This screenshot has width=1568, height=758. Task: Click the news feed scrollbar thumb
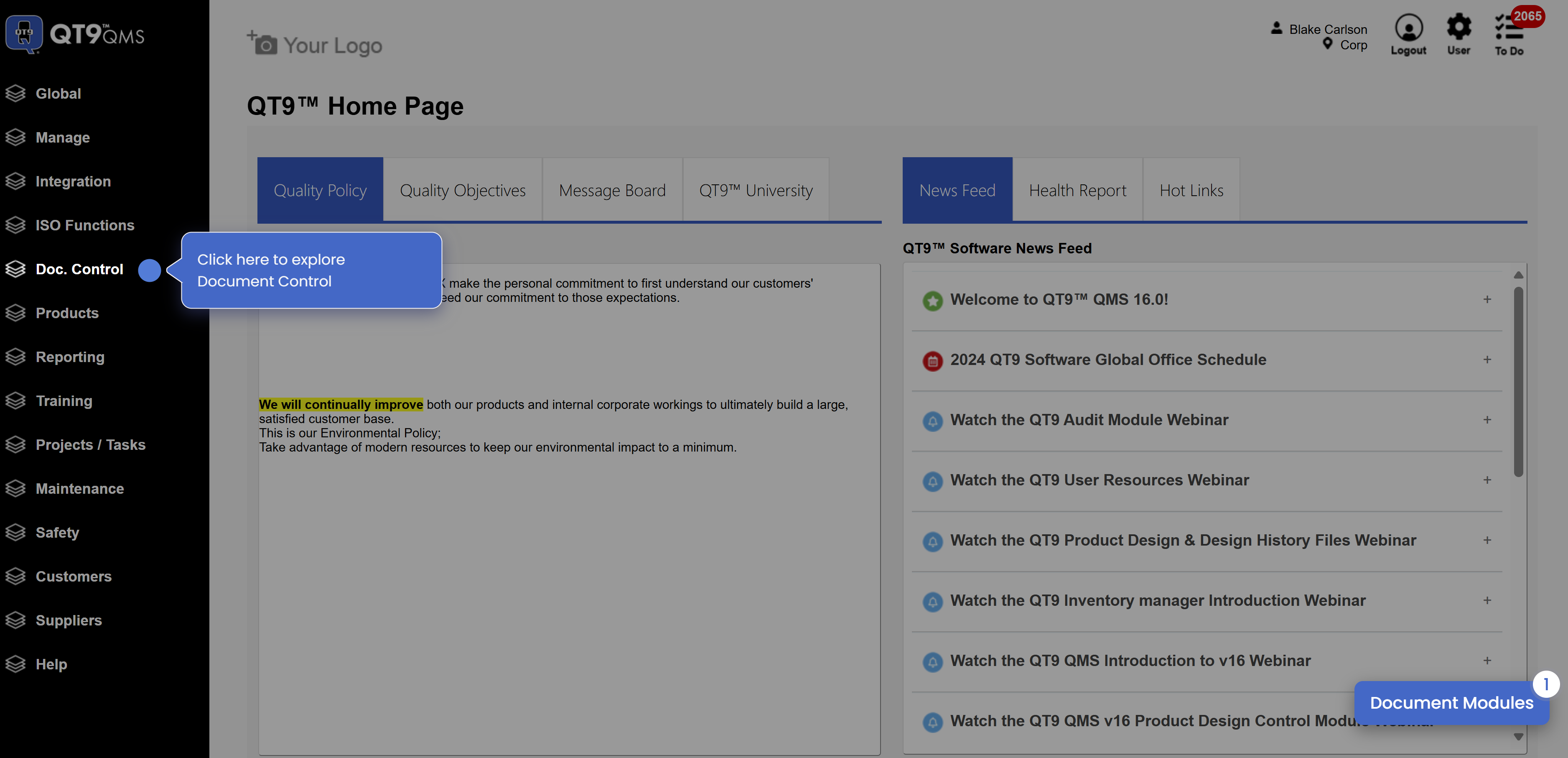tap(1518, 381)
